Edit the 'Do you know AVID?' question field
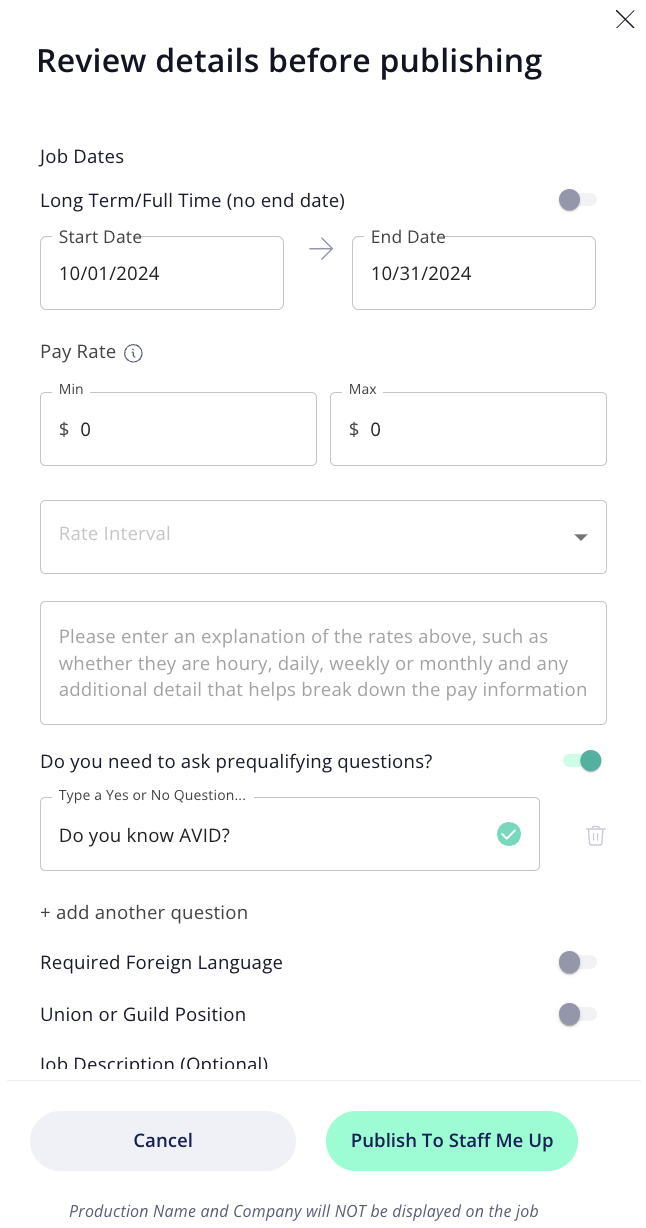 click(x=290, y=834)
